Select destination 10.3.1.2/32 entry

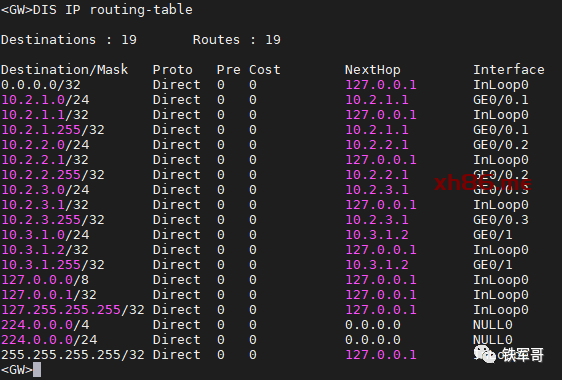coord(45,250)
